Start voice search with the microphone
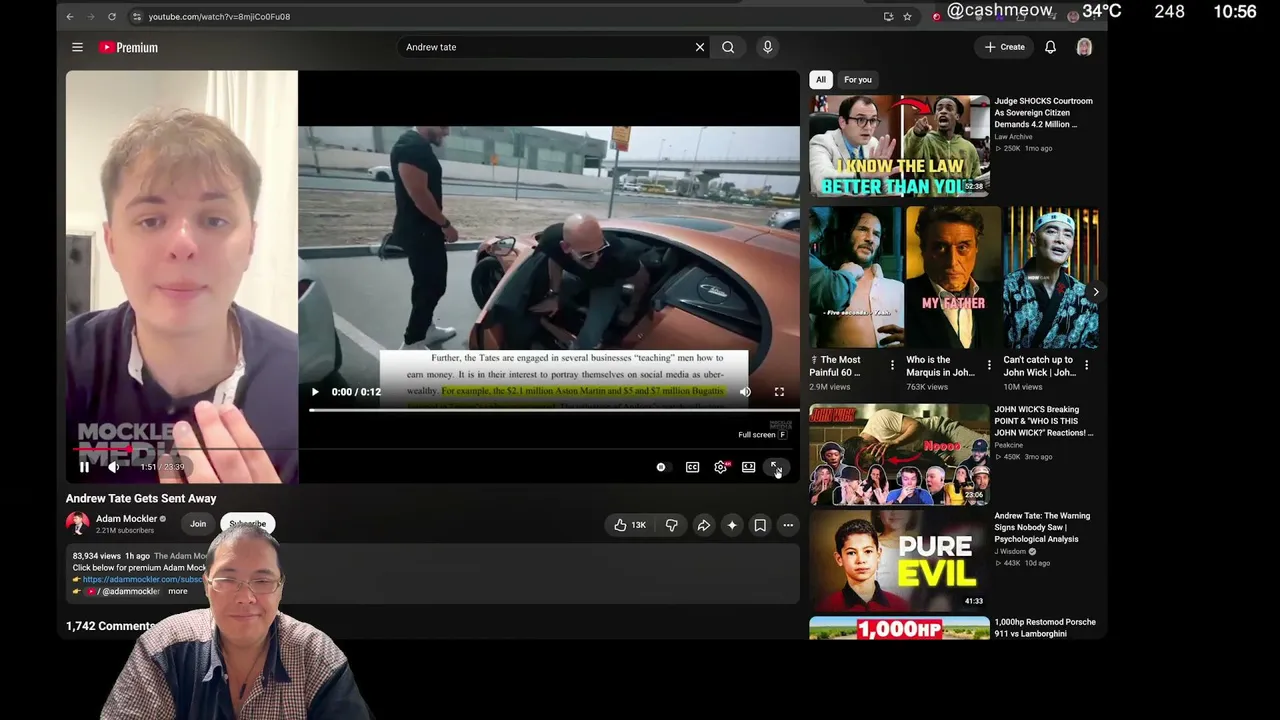The image size is (1280, 720). point(767,47)
